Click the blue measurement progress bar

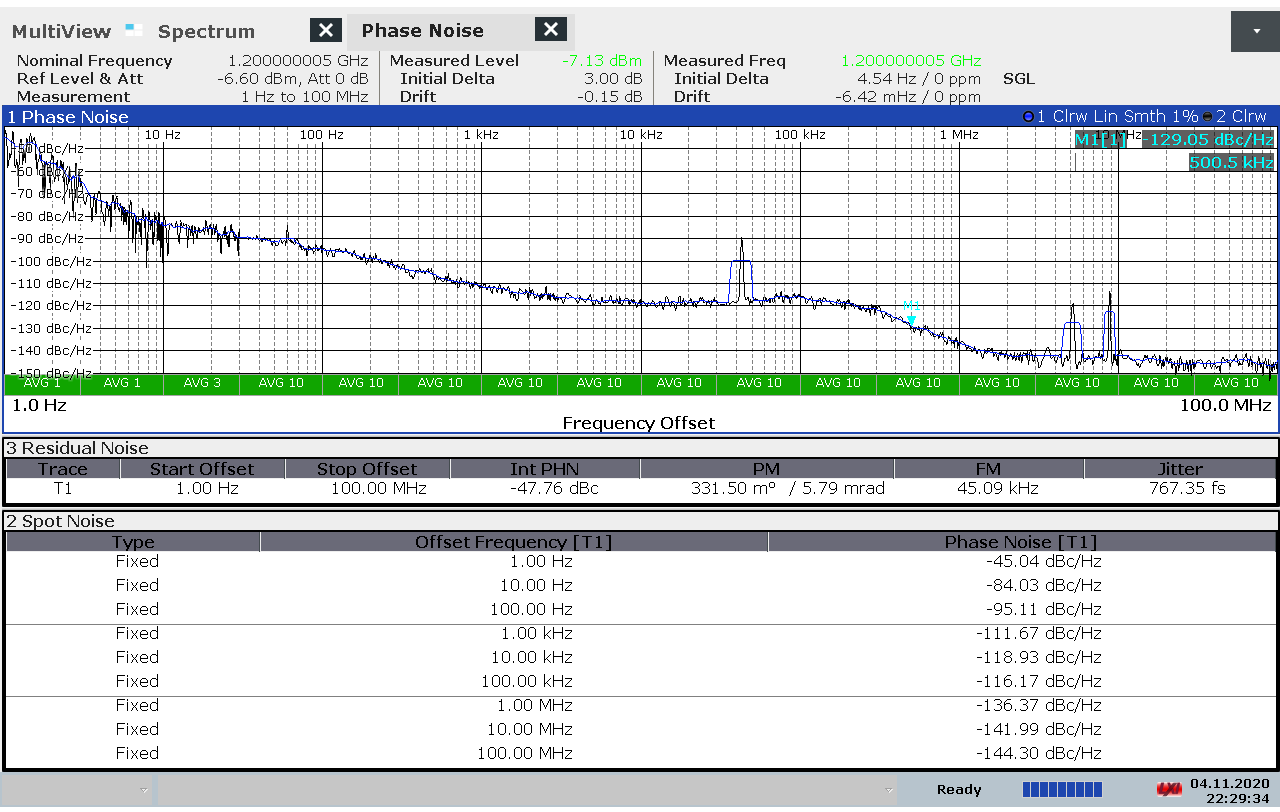pyautogui.click(x=1062, y=790)
